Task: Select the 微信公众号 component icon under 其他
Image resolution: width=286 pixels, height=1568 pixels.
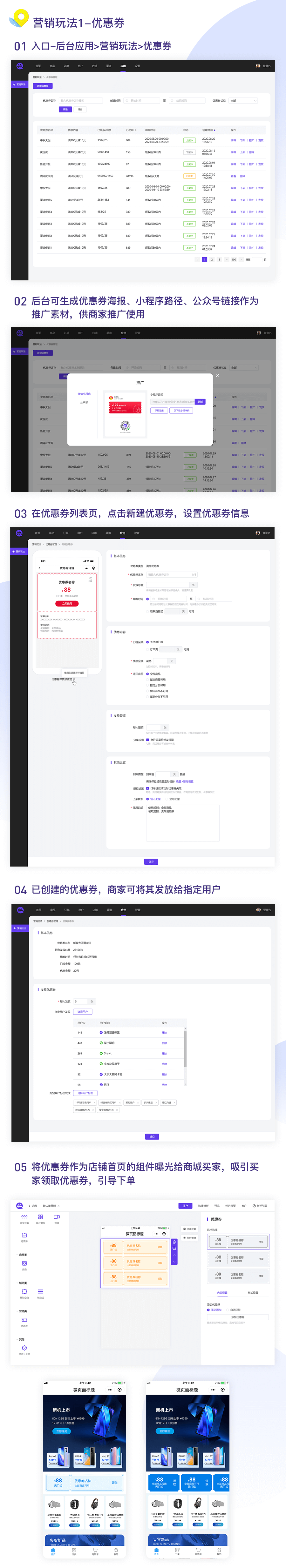Action: pos(24,1349)
